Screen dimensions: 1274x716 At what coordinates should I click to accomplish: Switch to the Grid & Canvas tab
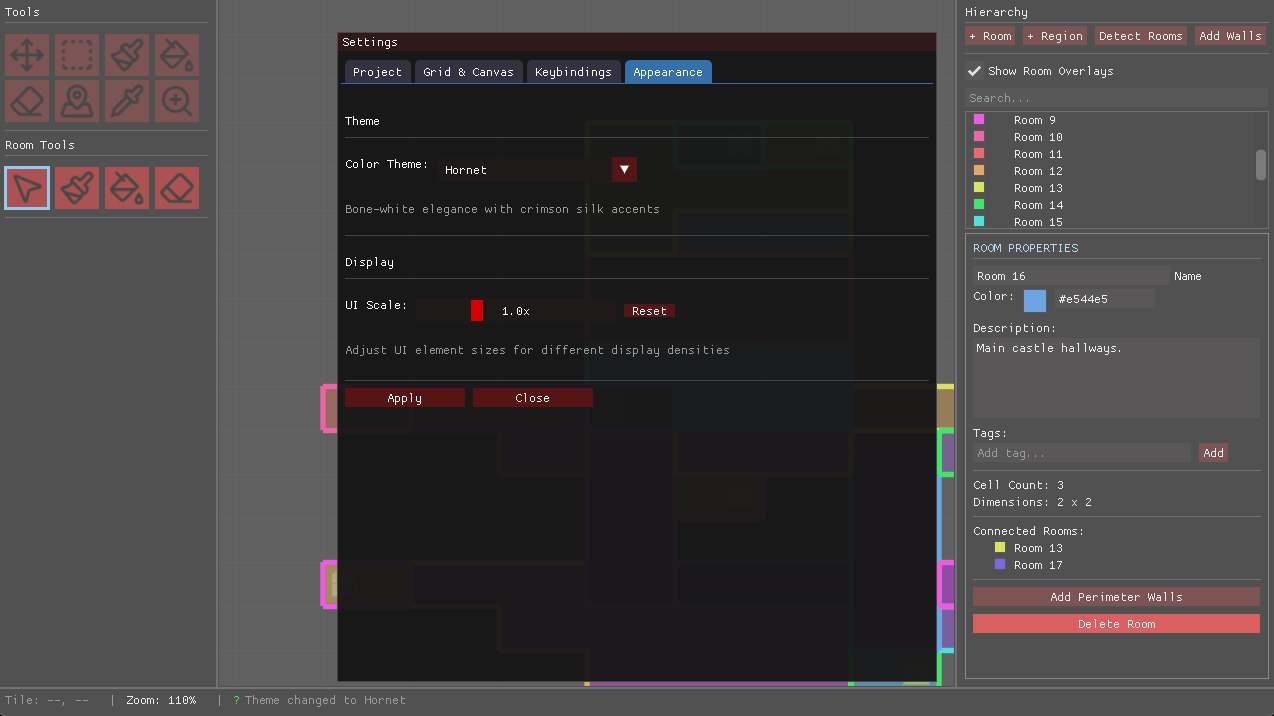coord(468,72)
